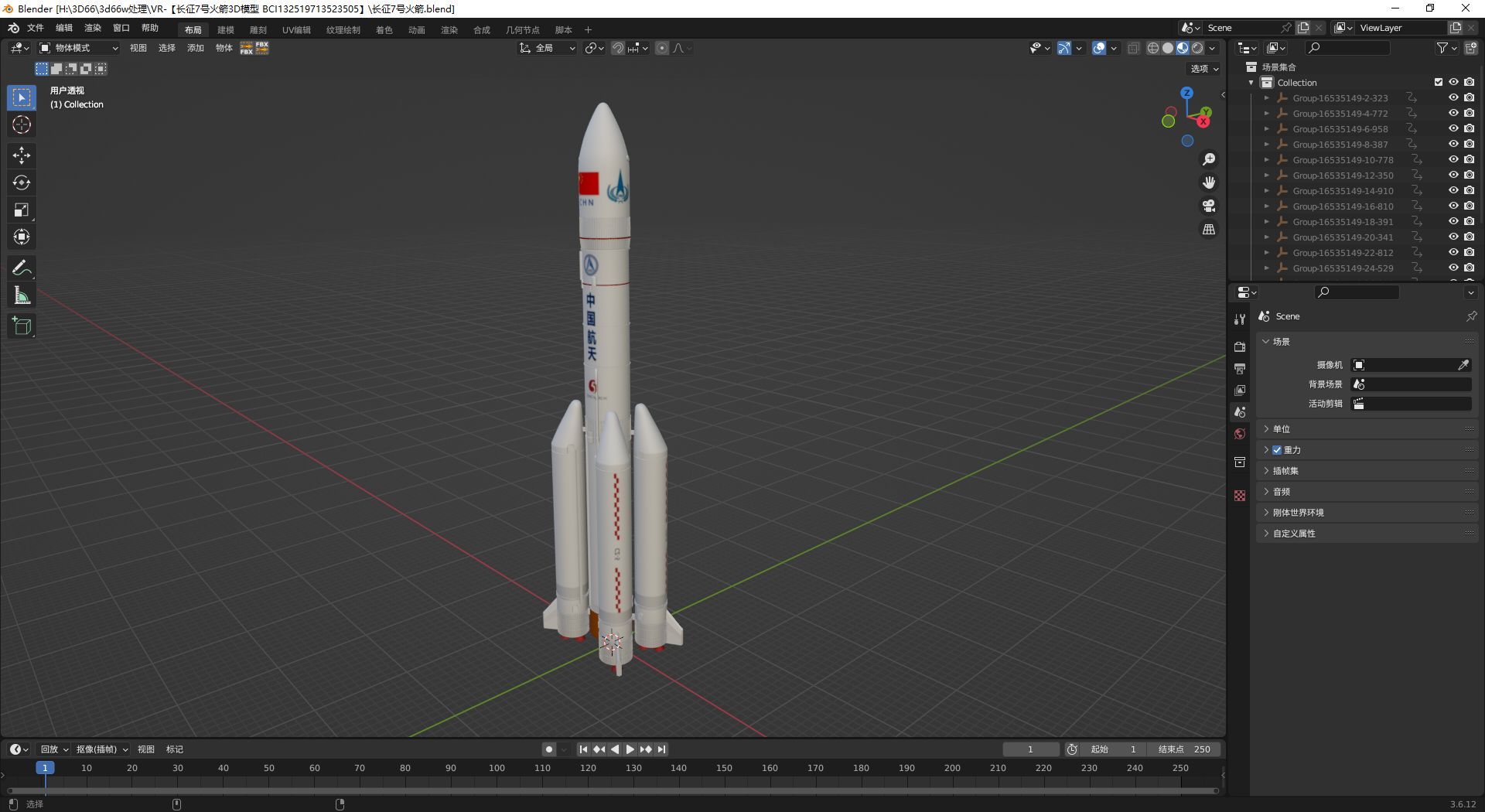Screen dimensions: 1485x812
Task: Toggle proportional editing
Action: point(662,48)
